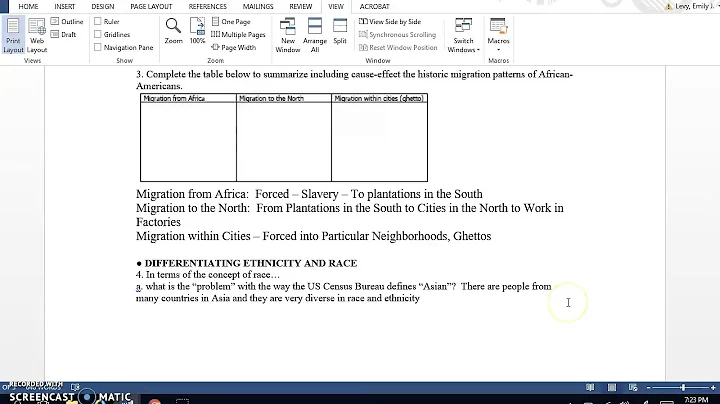Open the Zoom dialog magnifier

(x=174, y=31)
